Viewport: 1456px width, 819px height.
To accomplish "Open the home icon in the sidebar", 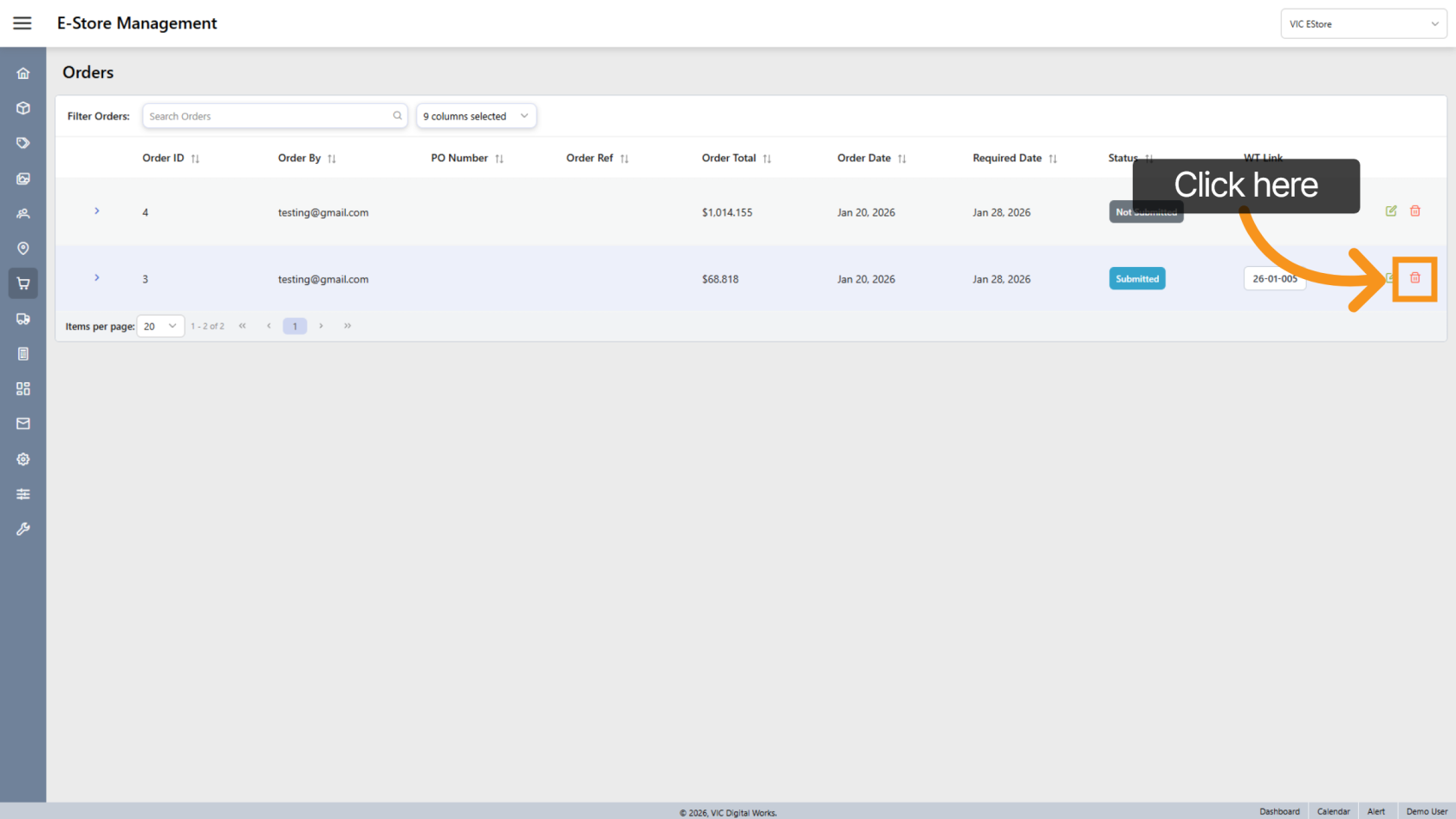I will (x=23, y=74).
